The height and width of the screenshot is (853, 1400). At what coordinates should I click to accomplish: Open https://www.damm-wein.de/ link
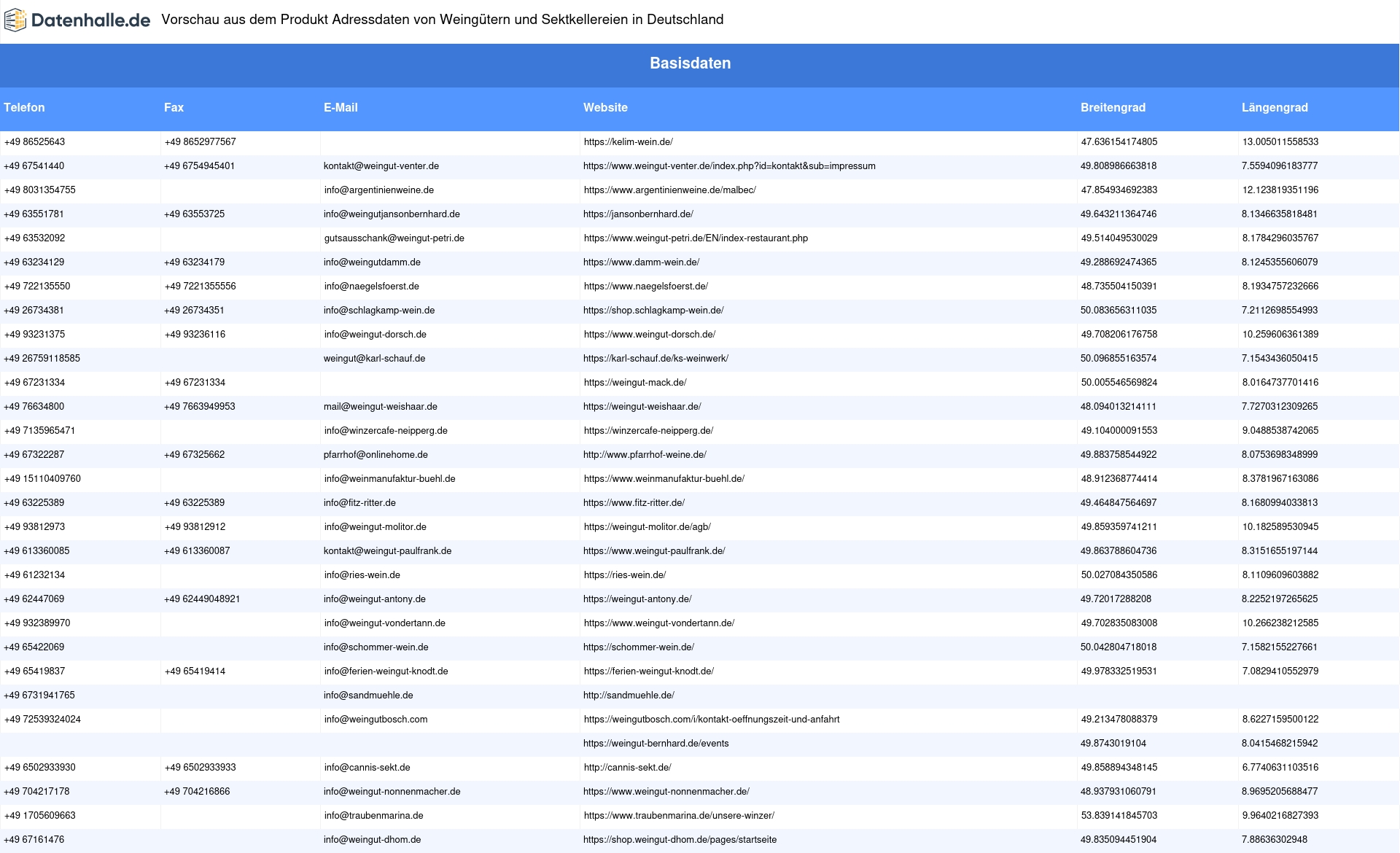pos(641,262)
